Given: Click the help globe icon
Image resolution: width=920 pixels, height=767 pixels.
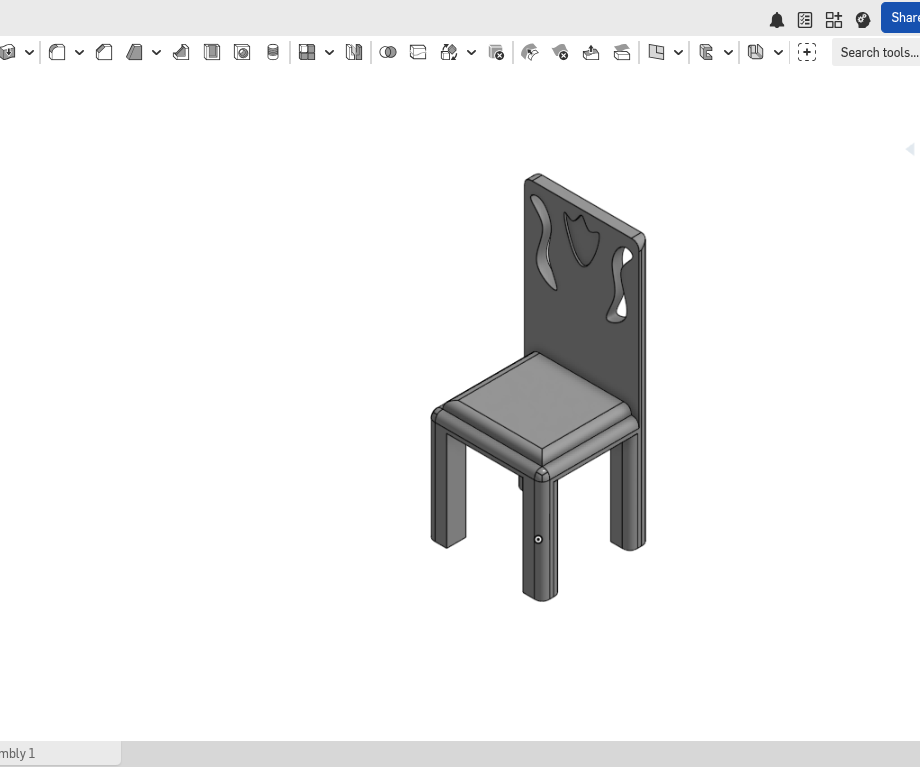Looking at the screenshot, I should 862,18.
